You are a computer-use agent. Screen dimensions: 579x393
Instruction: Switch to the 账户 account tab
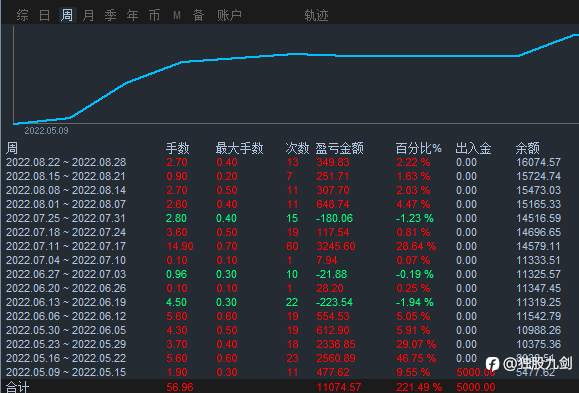pos(229,16)
